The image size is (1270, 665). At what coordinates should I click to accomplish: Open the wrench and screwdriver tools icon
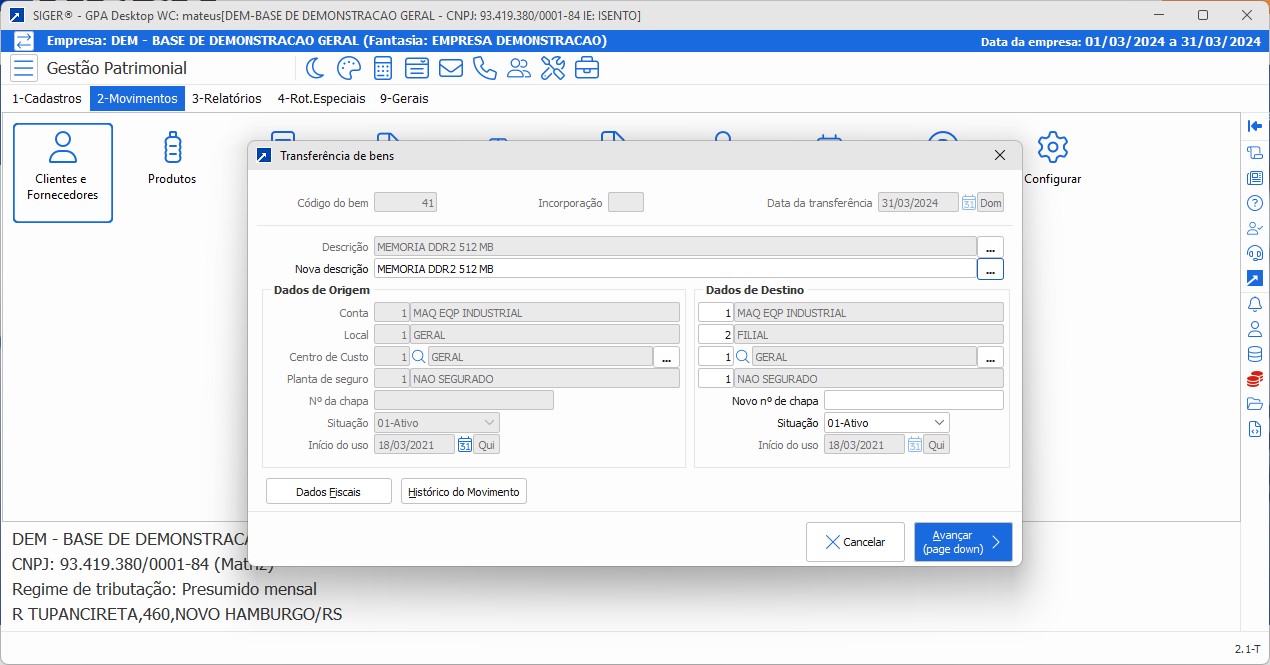pos(553,68)
